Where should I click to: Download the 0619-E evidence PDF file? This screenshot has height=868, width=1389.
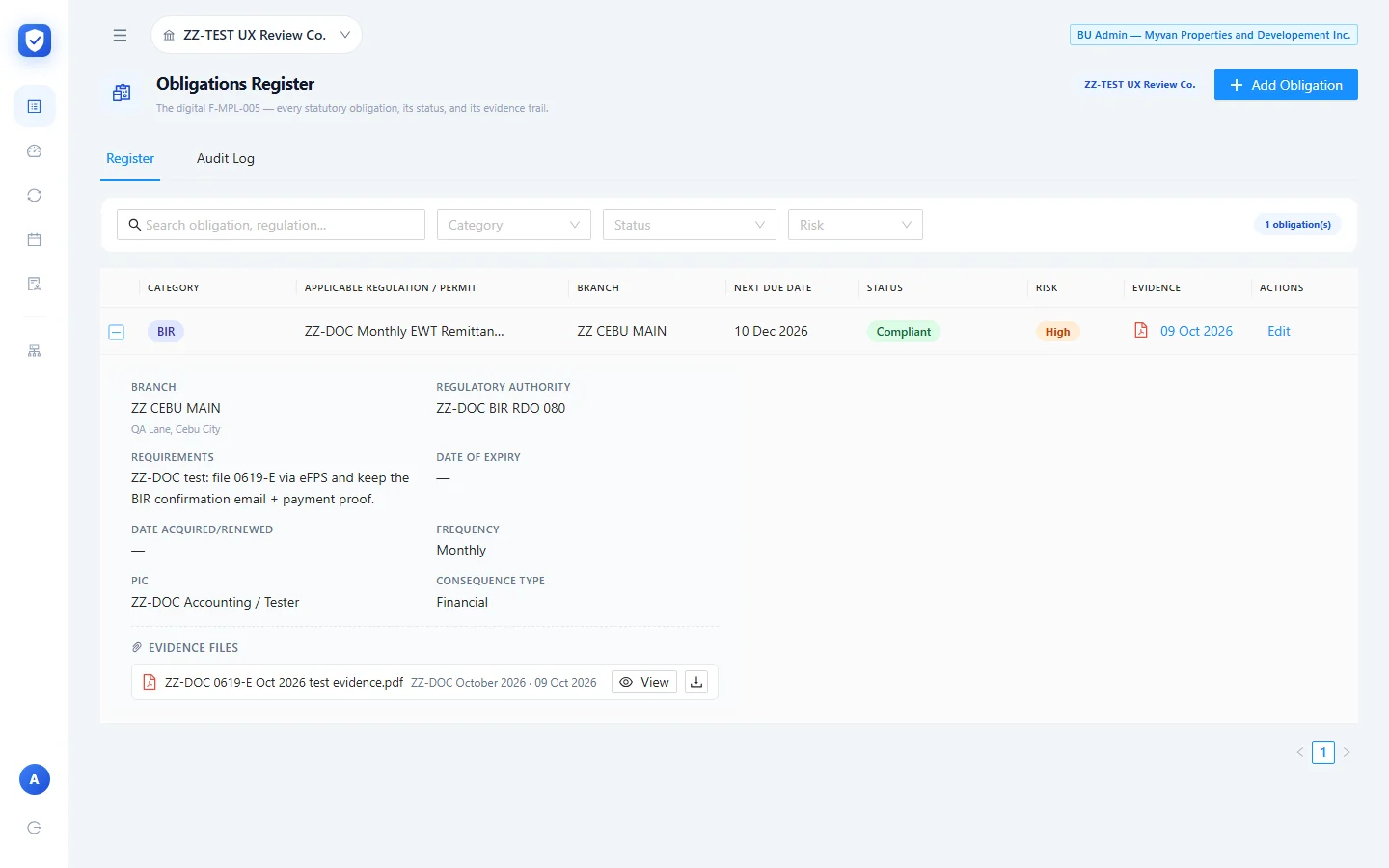coord(696,682)
